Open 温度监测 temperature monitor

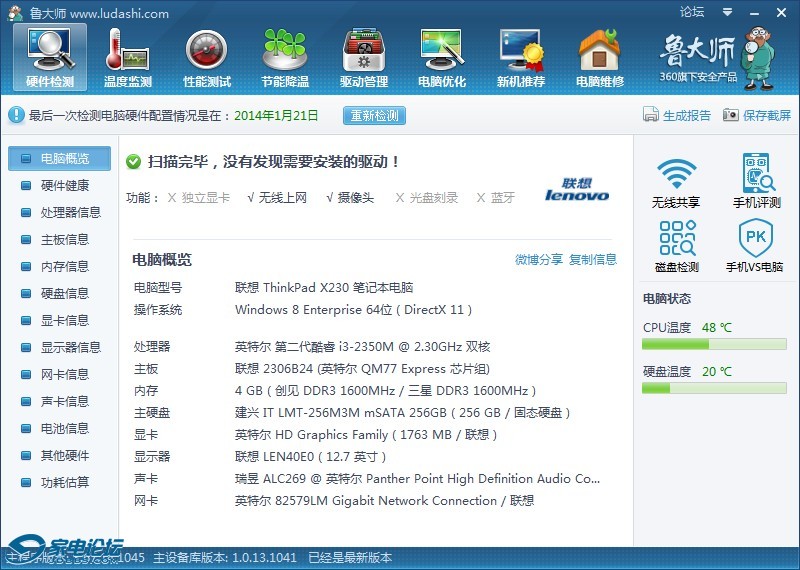tap(128, 57)
